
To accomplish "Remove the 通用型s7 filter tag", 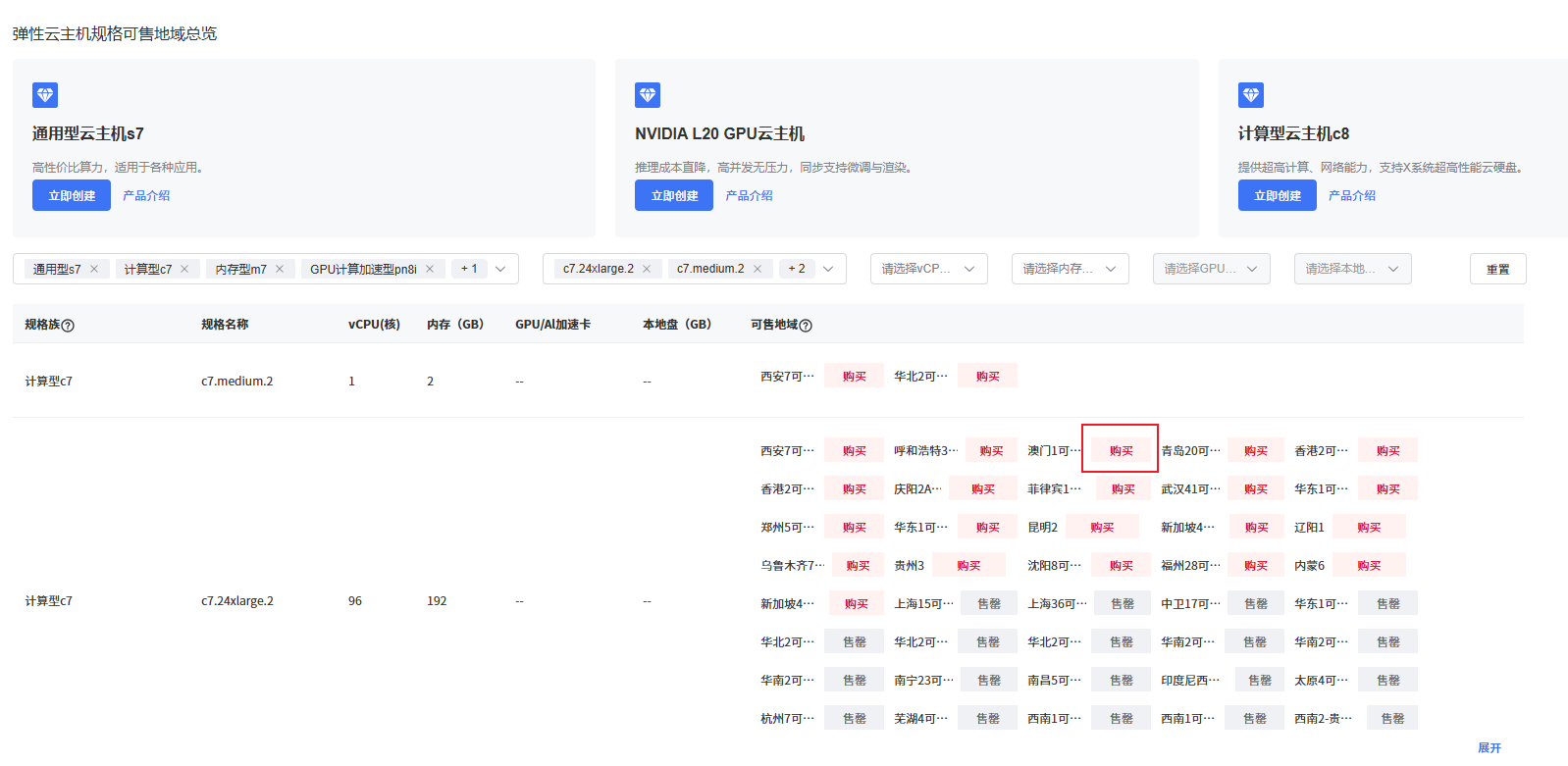I will point(94,269).
